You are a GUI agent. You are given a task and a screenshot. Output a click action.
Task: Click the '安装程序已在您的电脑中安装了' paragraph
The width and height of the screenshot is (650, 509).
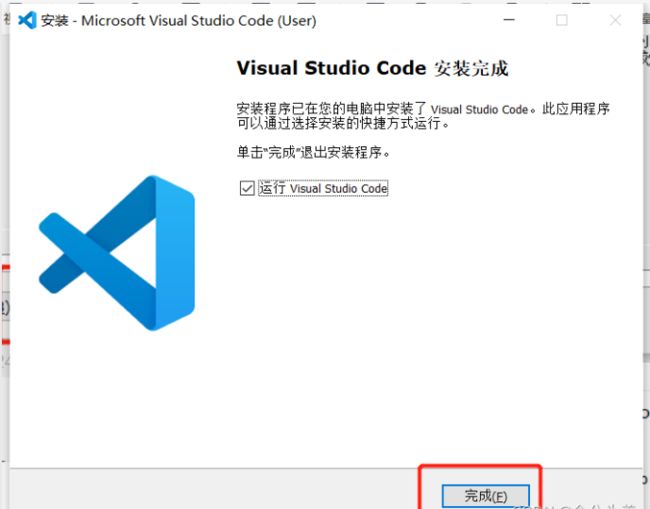[423, 116]
